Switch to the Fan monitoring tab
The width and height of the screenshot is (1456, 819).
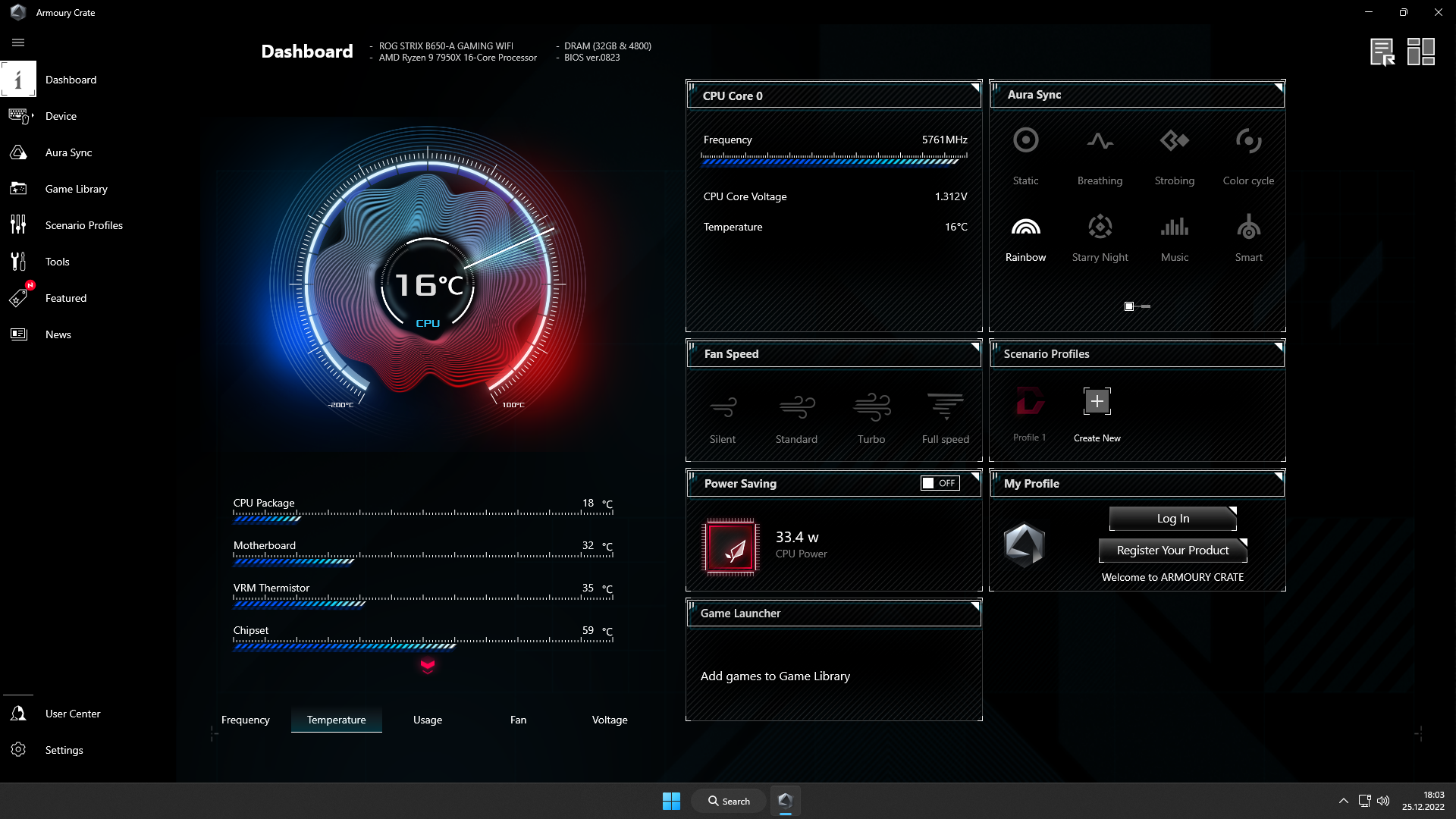coord(518,720)
